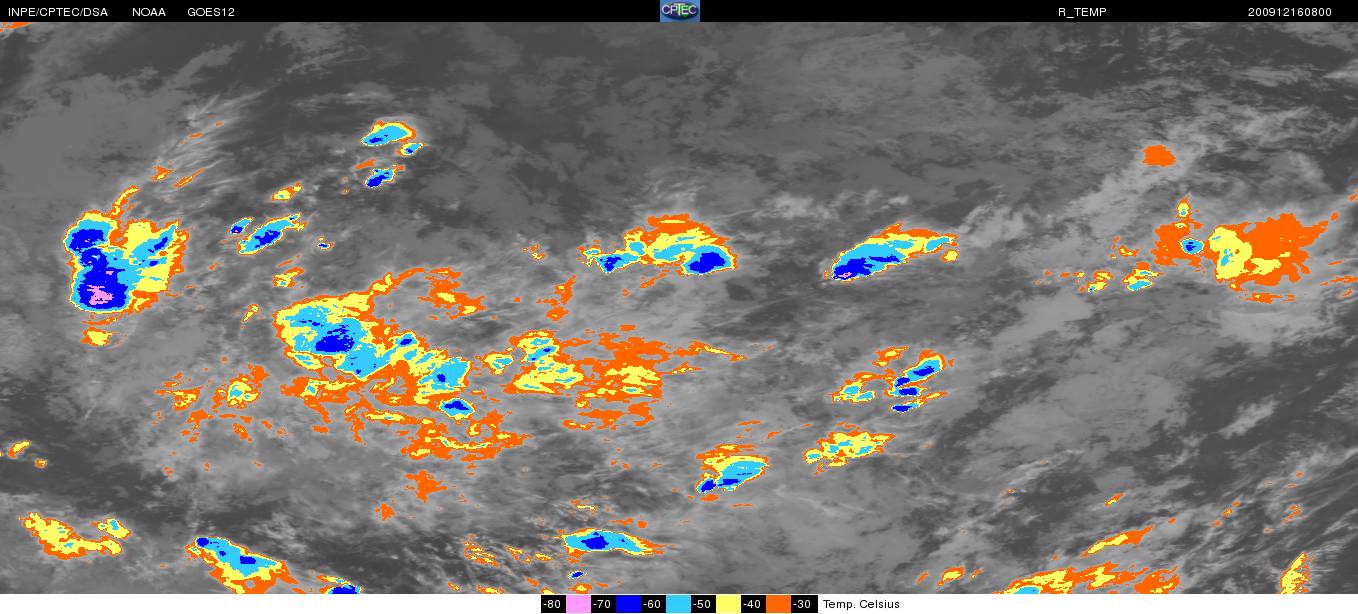Click the -70 legend value
The width and height of the screenshot is (1358, 614).
(x=602, y=604)
